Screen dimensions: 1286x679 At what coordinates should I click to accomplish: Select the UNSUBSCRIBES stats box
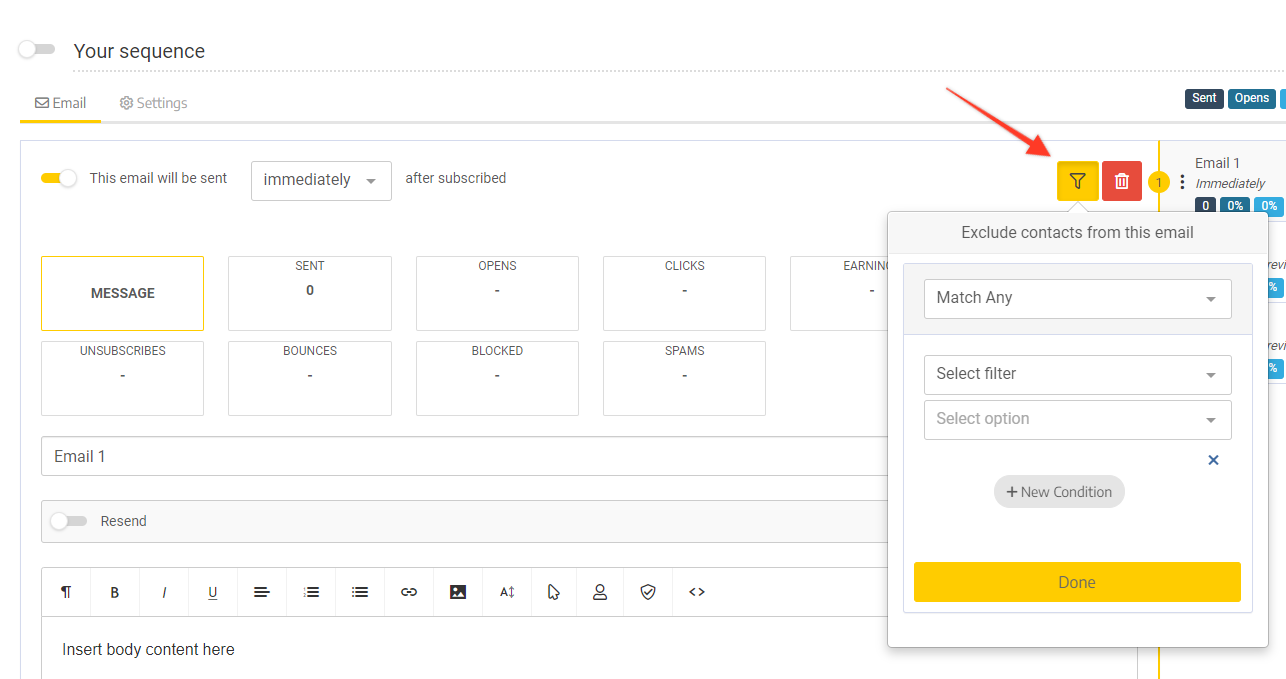(x=122, y=378)
